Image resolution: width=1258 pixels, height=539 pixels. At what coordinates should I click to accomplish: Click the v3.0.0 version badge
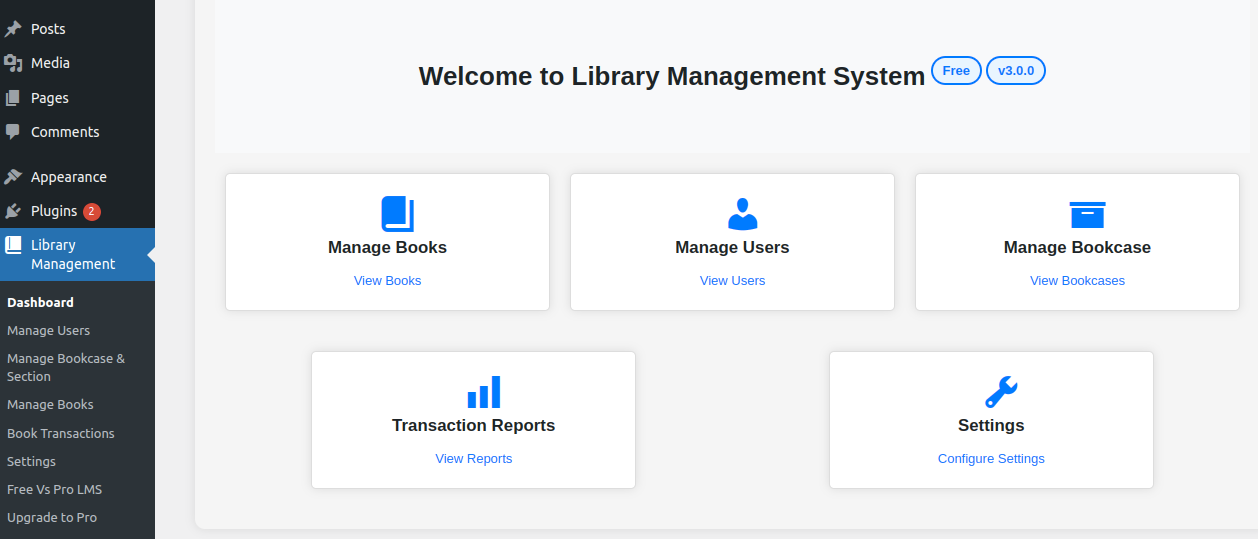[x=1016, y=71]
